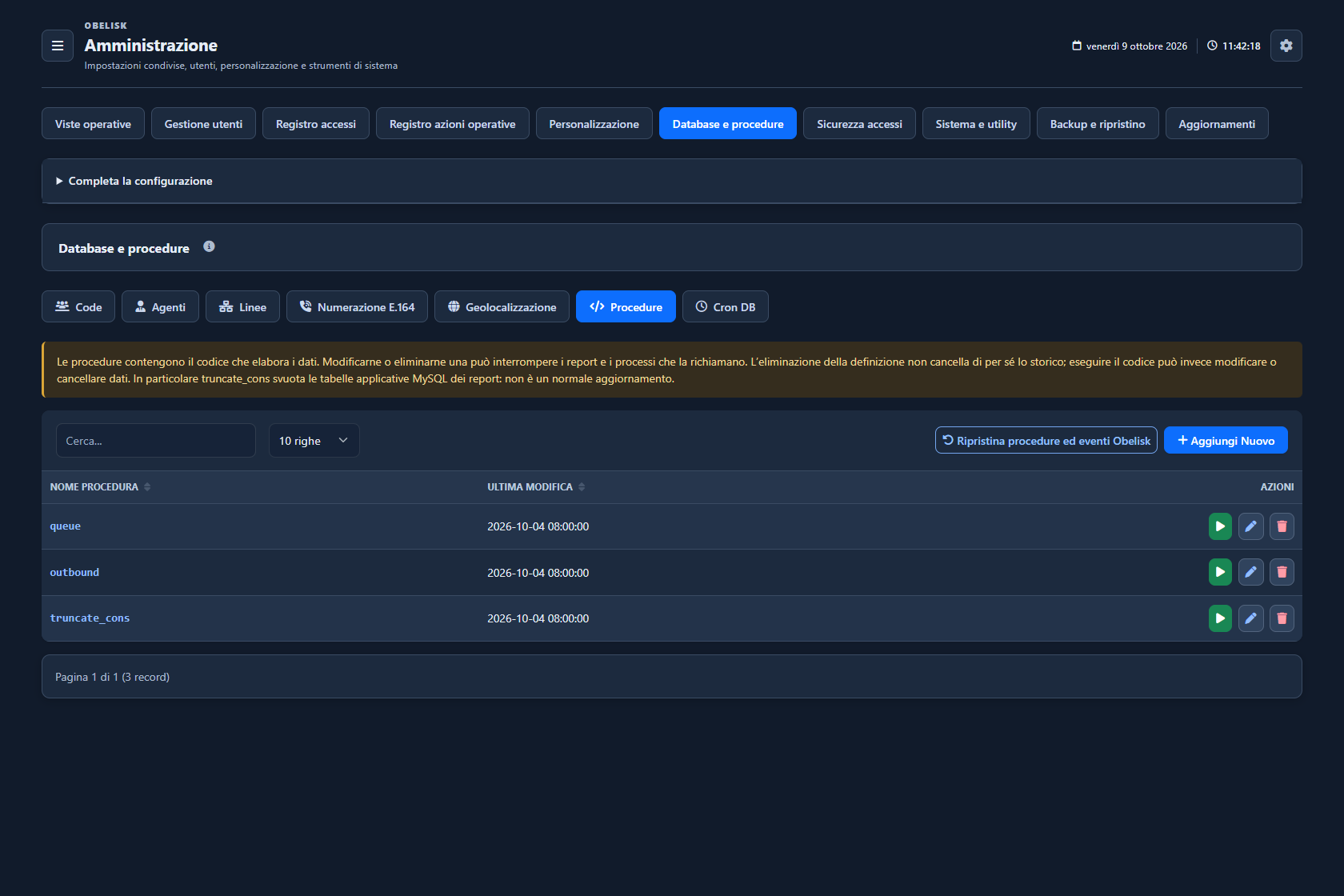Sort by Ultima Modifica column
1344x896 pixels.
click(x=536, y=486)
